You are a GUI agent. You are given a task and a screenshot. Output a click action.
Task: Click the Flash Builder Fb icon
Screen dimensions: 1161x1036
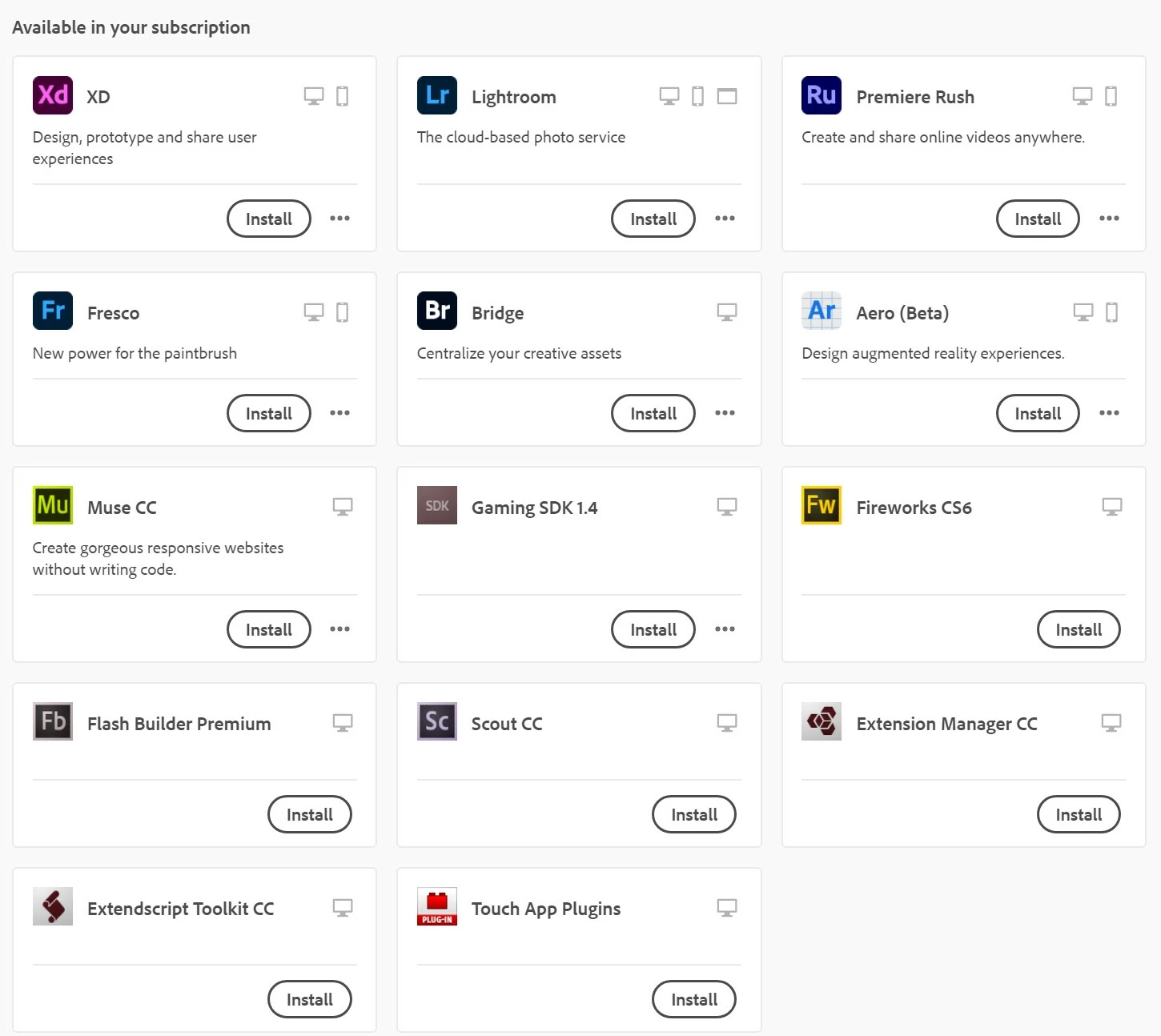coord(53,721)
